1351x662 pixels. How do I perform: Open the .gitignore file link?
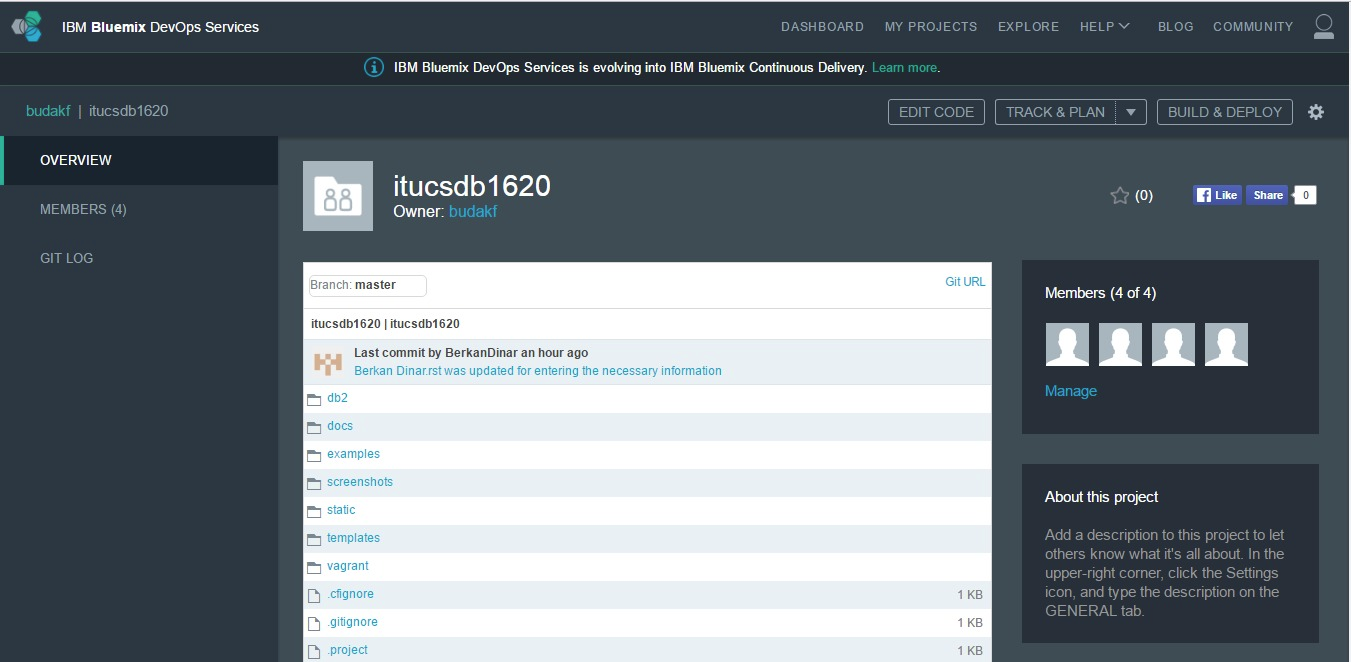352,622
